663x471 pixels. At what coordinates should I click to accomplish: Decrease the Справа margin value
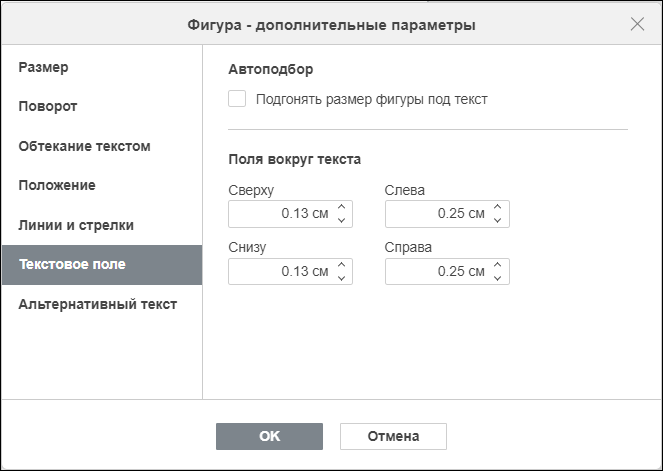498,278
